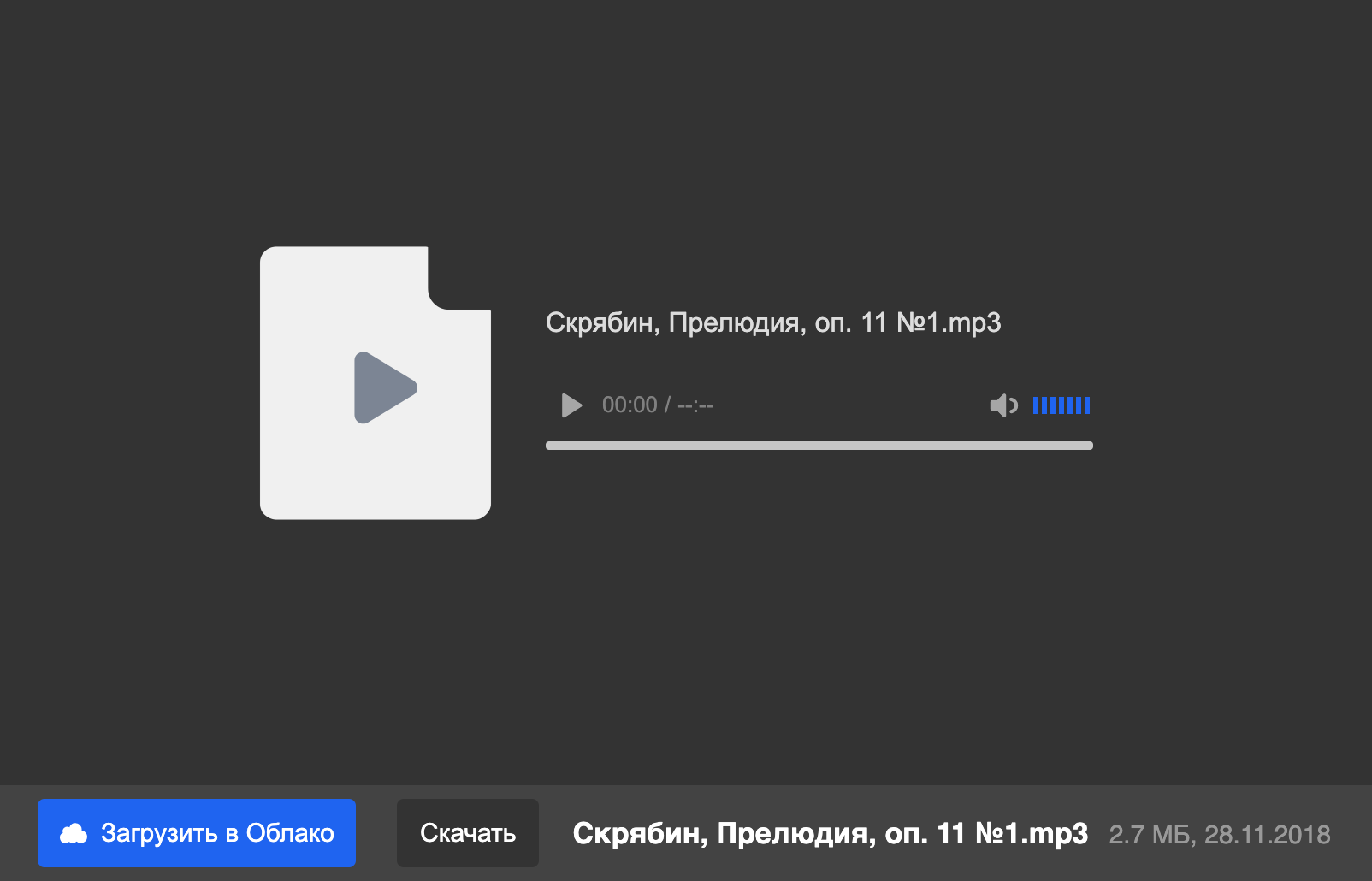Set volume to the first blue bar
The image size is (1372, 881).
(x=1036, y=405)
